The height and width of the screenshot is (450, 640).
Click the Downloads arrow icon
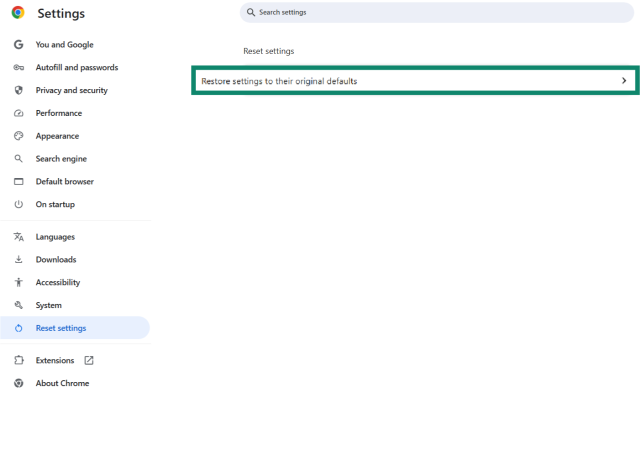click(18, 260)
